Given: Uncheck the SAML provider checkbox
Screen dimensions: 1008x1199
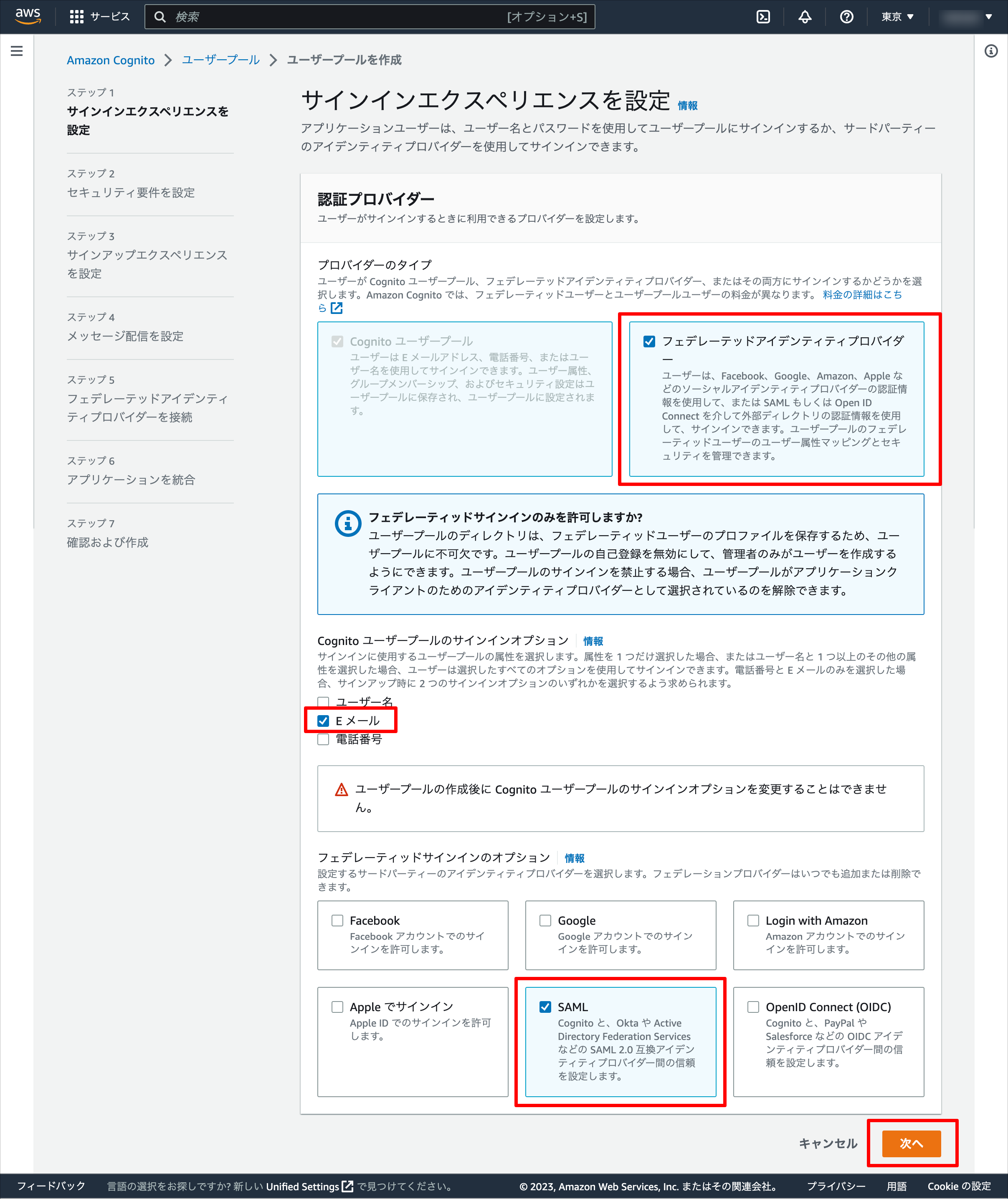Looking at the screenshot, I should [x=545, y=1007].
